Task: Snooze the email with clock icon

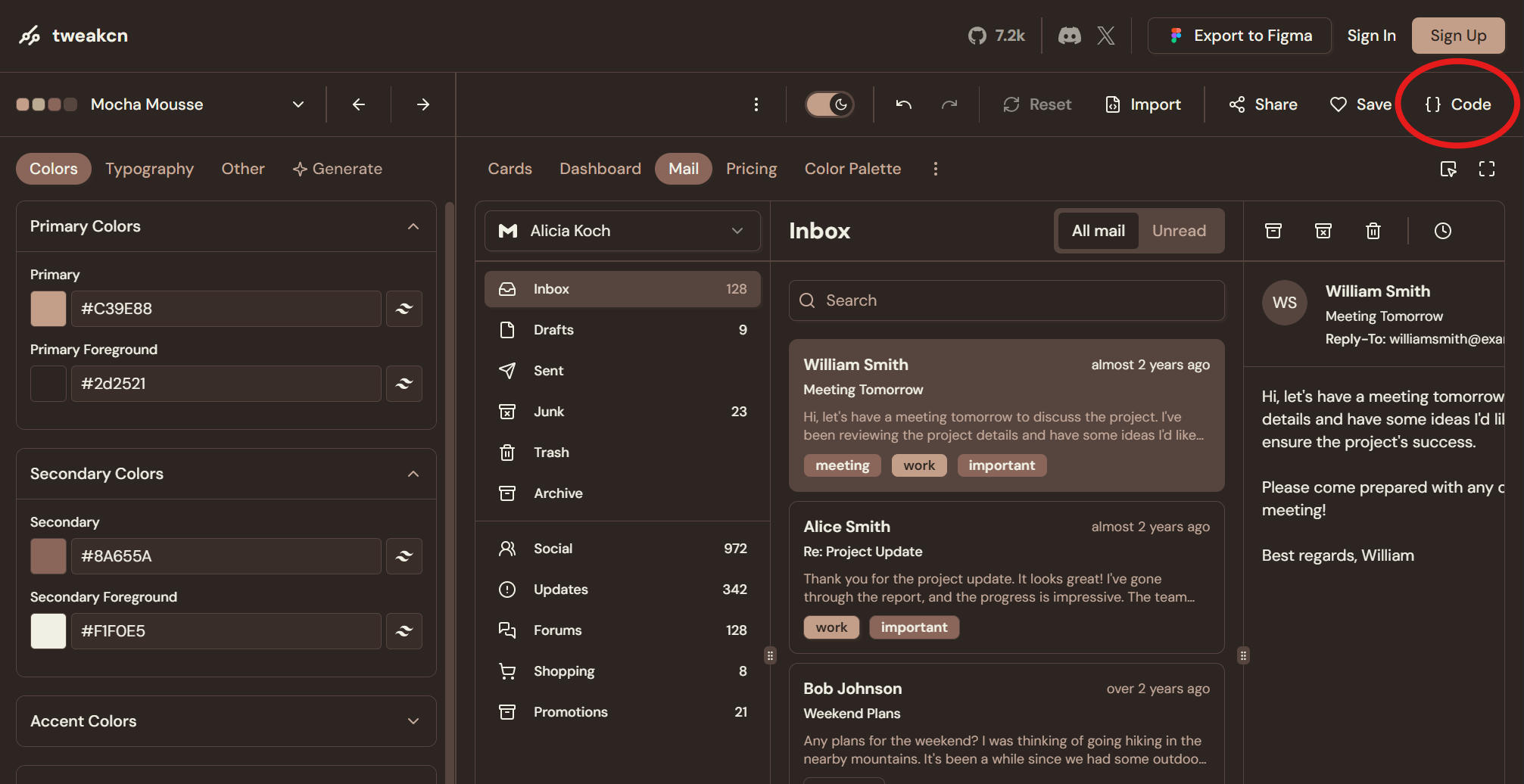Action: coord(1443,231)
